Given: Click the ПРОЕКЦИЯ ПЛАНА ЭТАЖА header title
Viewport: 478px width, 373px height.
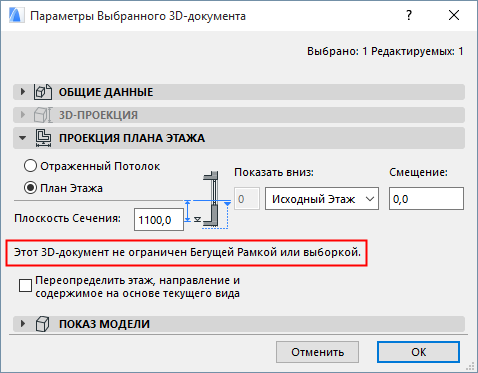Looking at the screenshot, I should click(132, 138).
